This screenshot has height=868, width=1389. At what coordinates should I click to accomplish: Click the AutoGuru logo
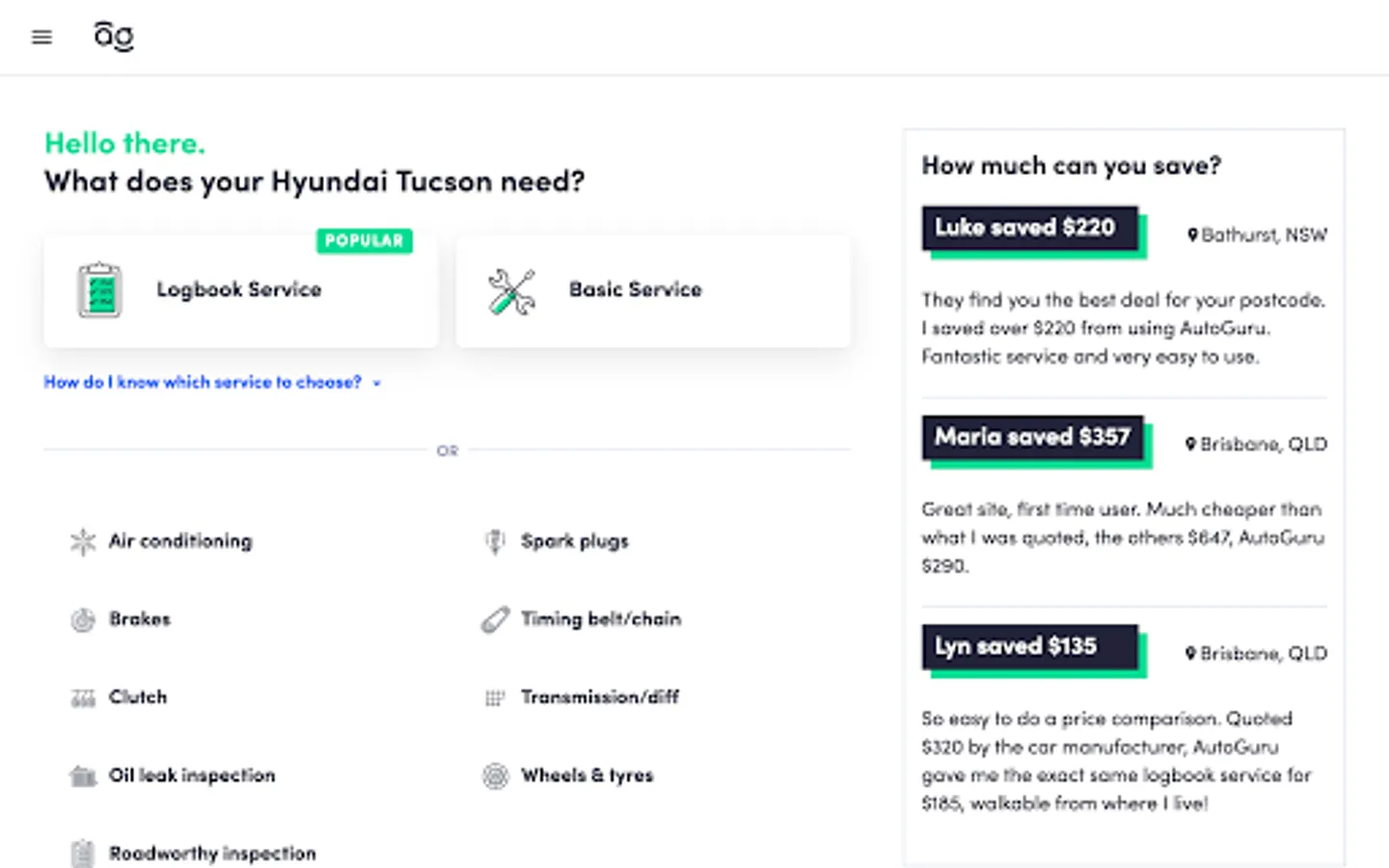click(x=114, y=37)
